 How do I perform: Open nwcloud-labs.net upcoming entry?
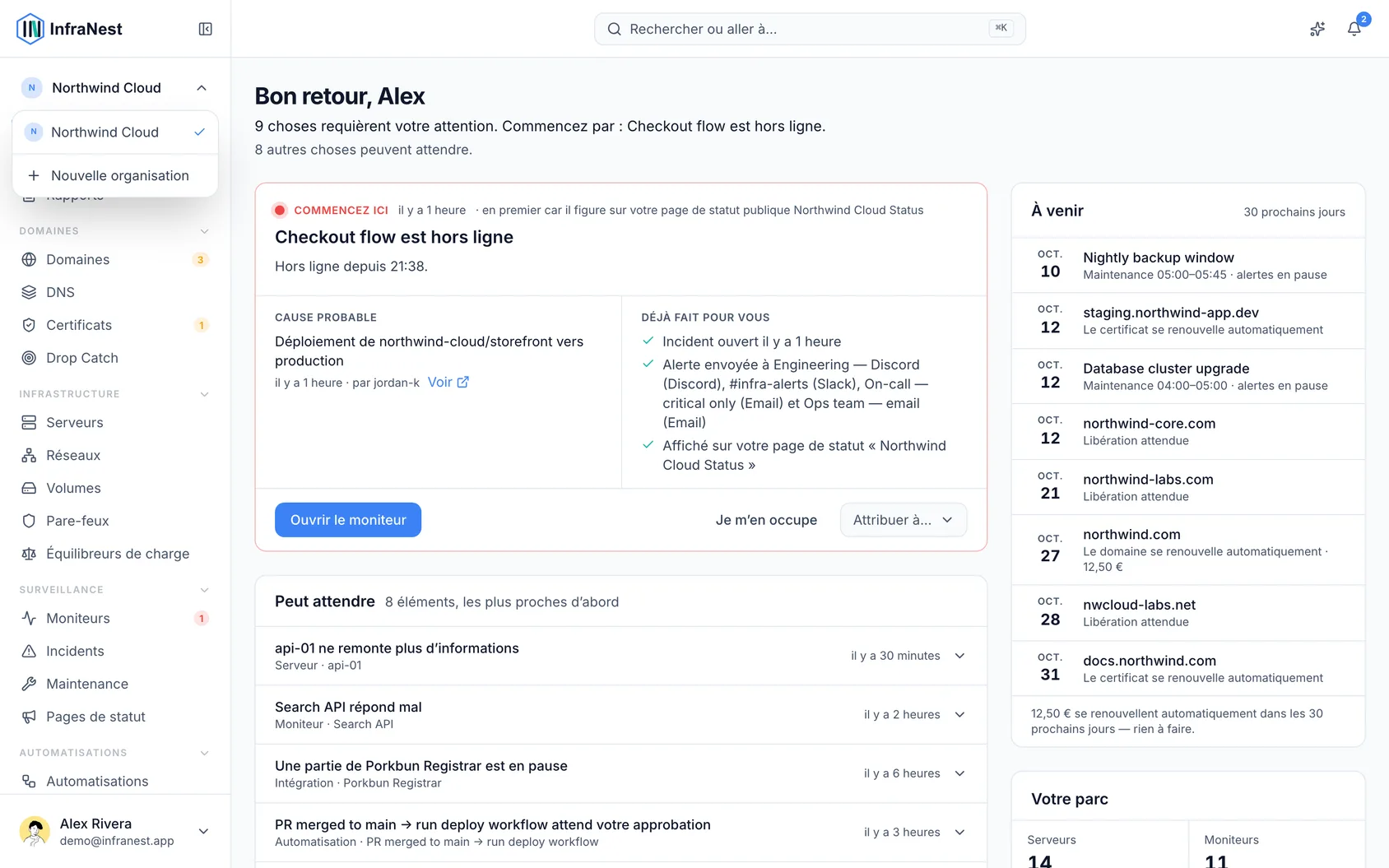(x=1188, y=613)
